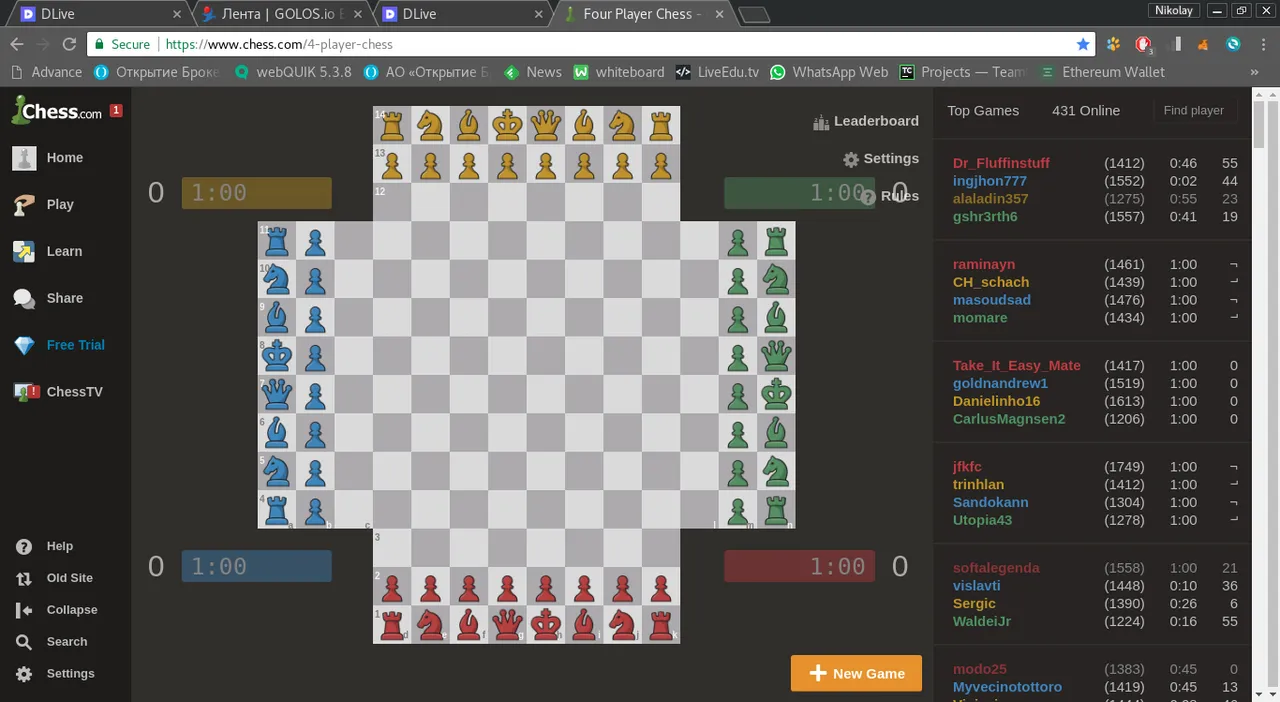Select the blue king on the left side
The width and height of the screenshot is (1280, 702).
tap(277, 355)
